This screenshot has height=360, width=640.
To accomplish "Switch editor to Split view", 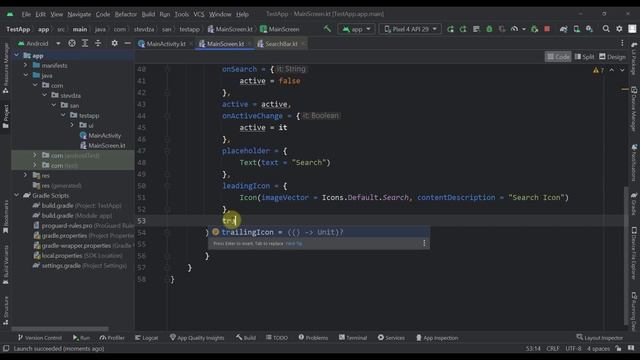I will point(584,57).
